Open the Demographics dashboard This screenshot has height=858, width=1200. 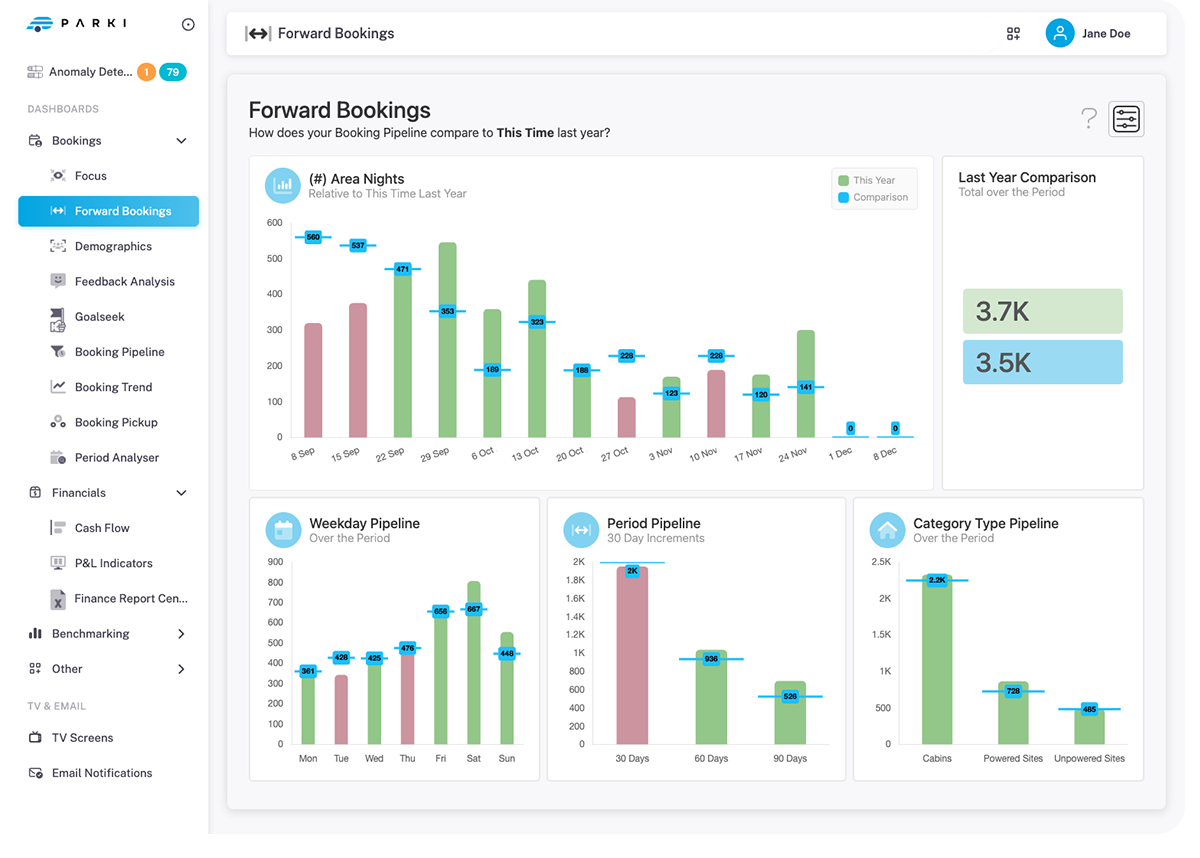coord(113,247)
